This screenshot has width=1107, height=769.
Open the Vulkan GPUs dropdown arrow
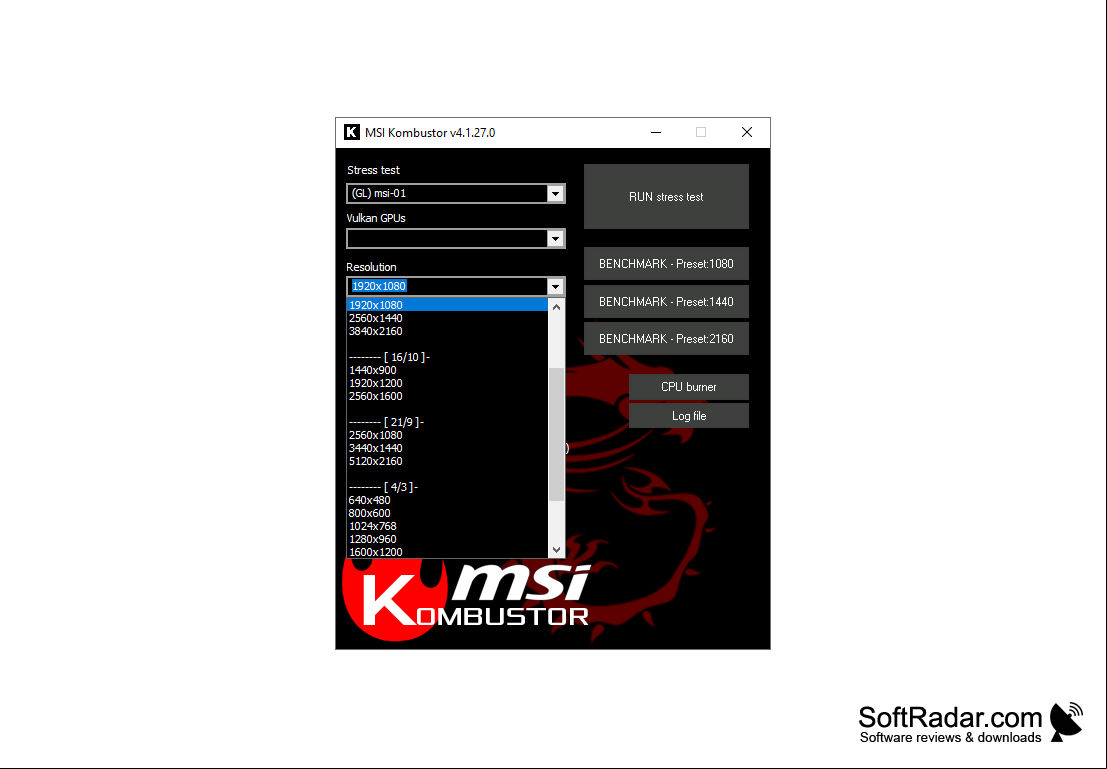point(556,239)
